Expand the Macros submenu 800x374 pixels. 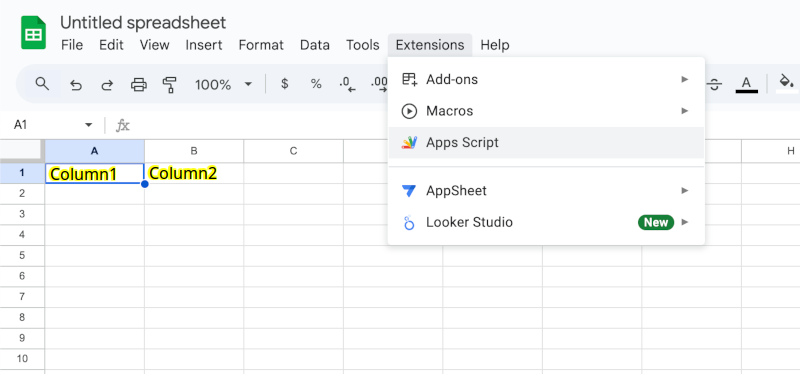point(546,111)
